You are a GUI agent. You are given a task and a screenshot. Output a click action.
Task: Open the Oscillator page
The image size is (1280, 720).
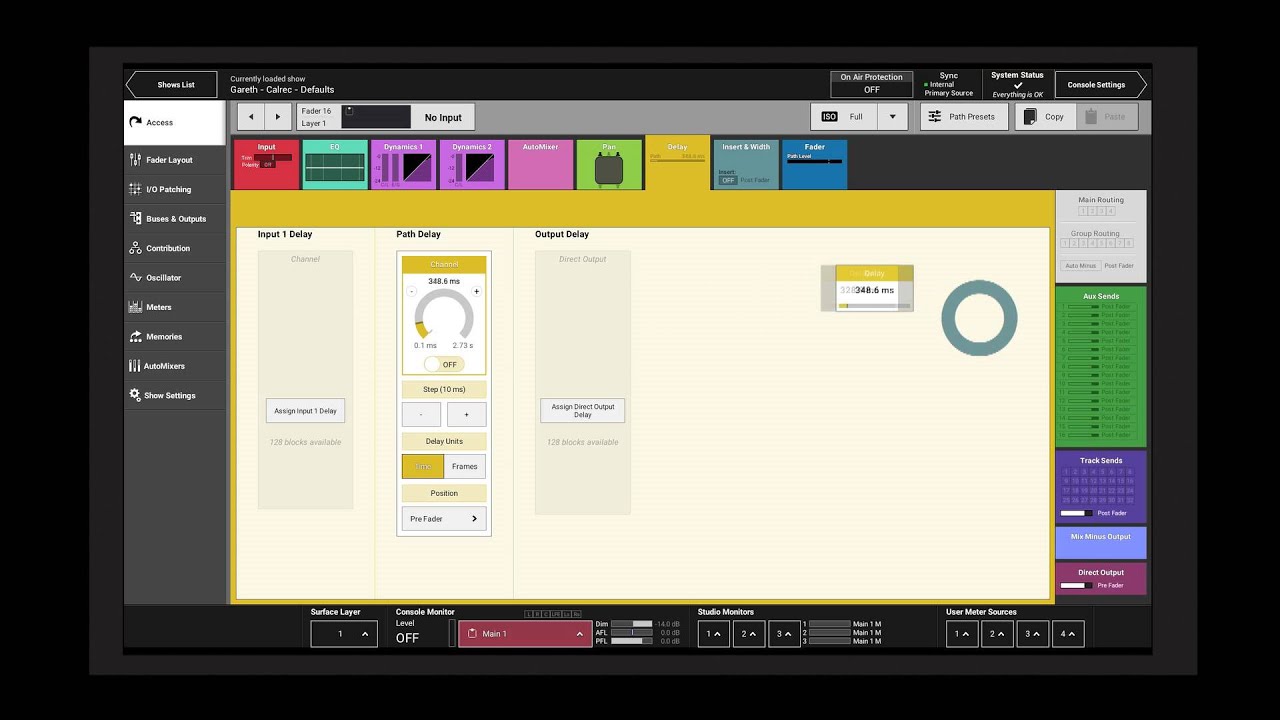(x=175, y=278)
